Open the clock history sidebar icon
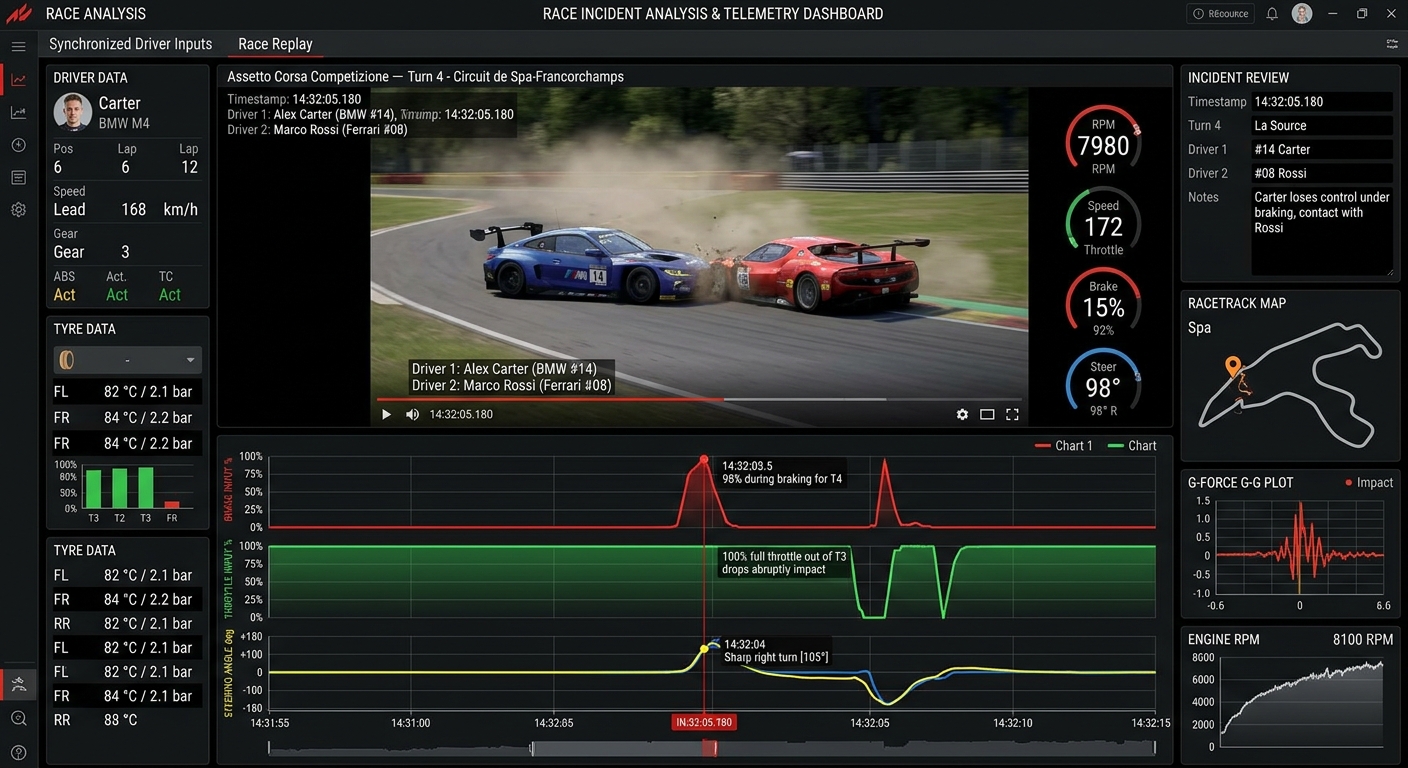The height and width of the screenshot is (768, 1408). pos(18,145)
